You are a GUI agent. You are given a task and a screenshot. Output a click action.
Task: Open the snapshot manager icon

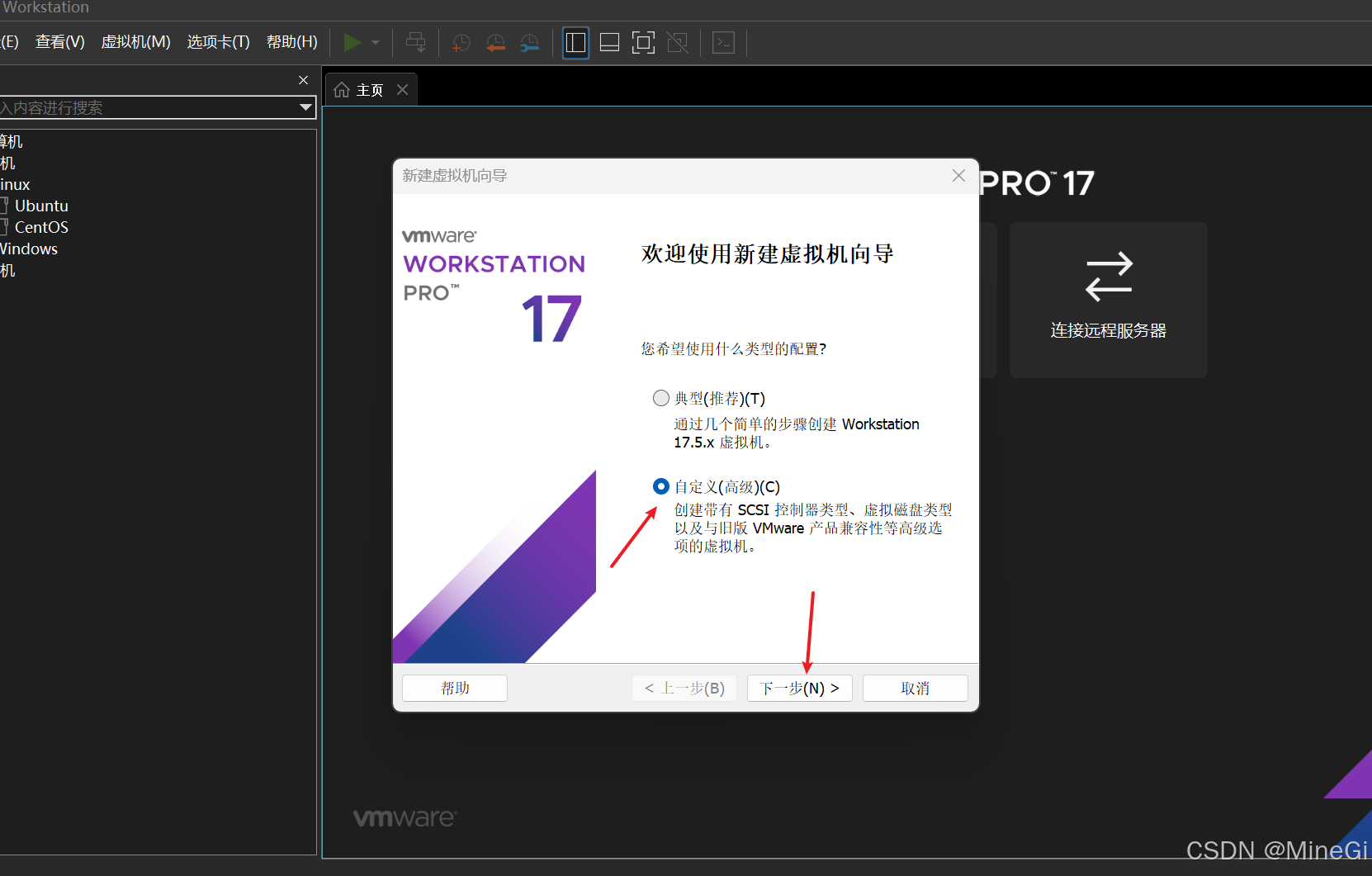529,43
